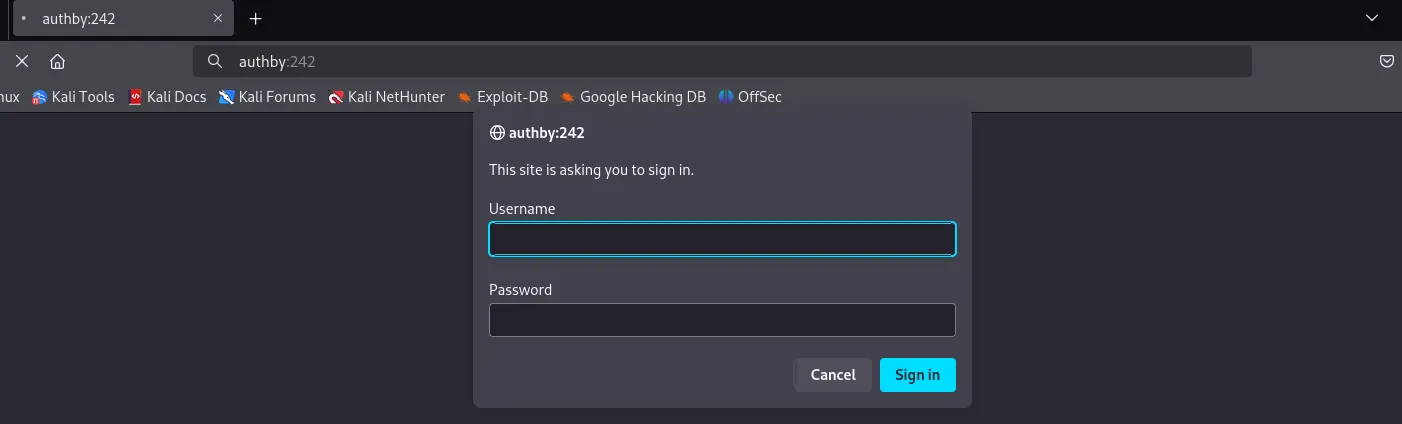Stop loading the page
The height and width of the screenshot is (424, 1402).
[x=21, y=61]
